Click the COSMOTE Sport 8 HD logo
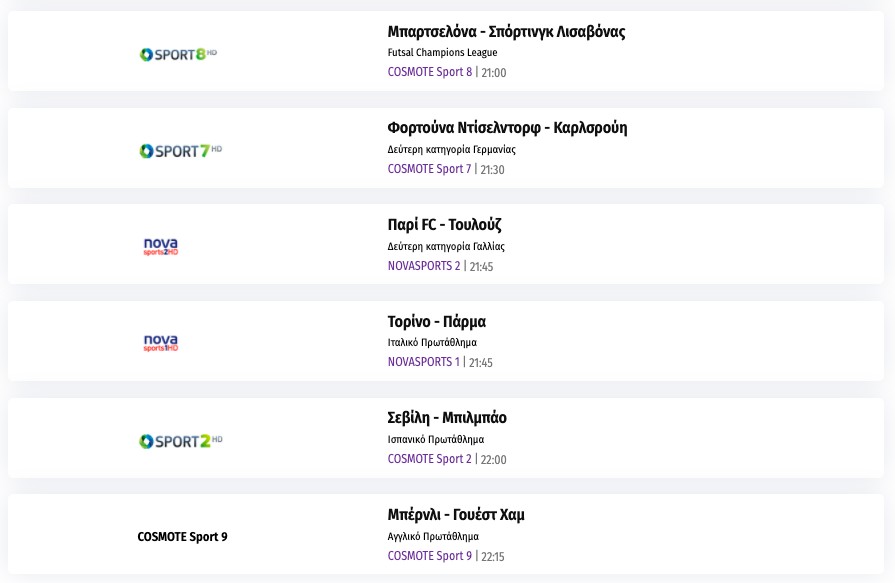Viewport: 895px width, 583px height. pyautogui.click(x=178, y=54)
